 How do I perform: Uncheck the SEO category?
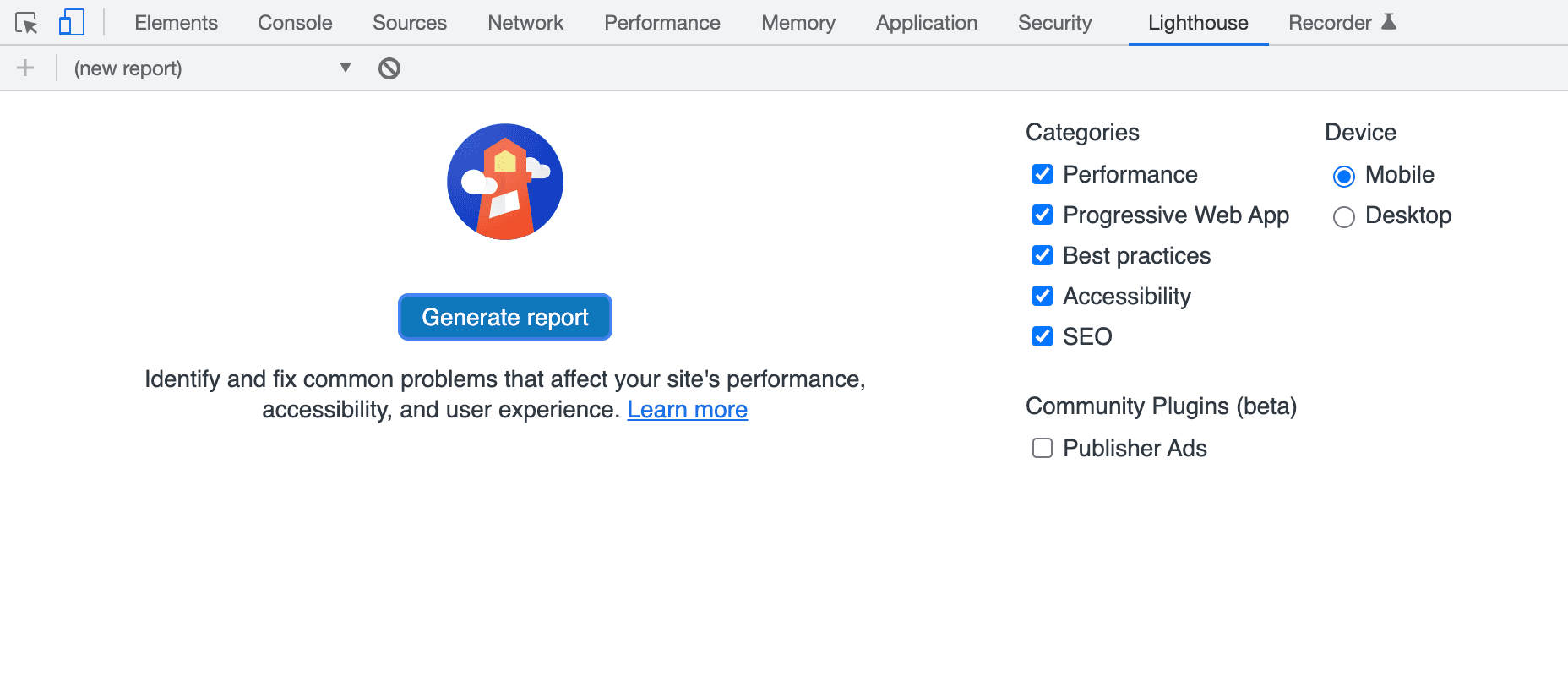1043,337
